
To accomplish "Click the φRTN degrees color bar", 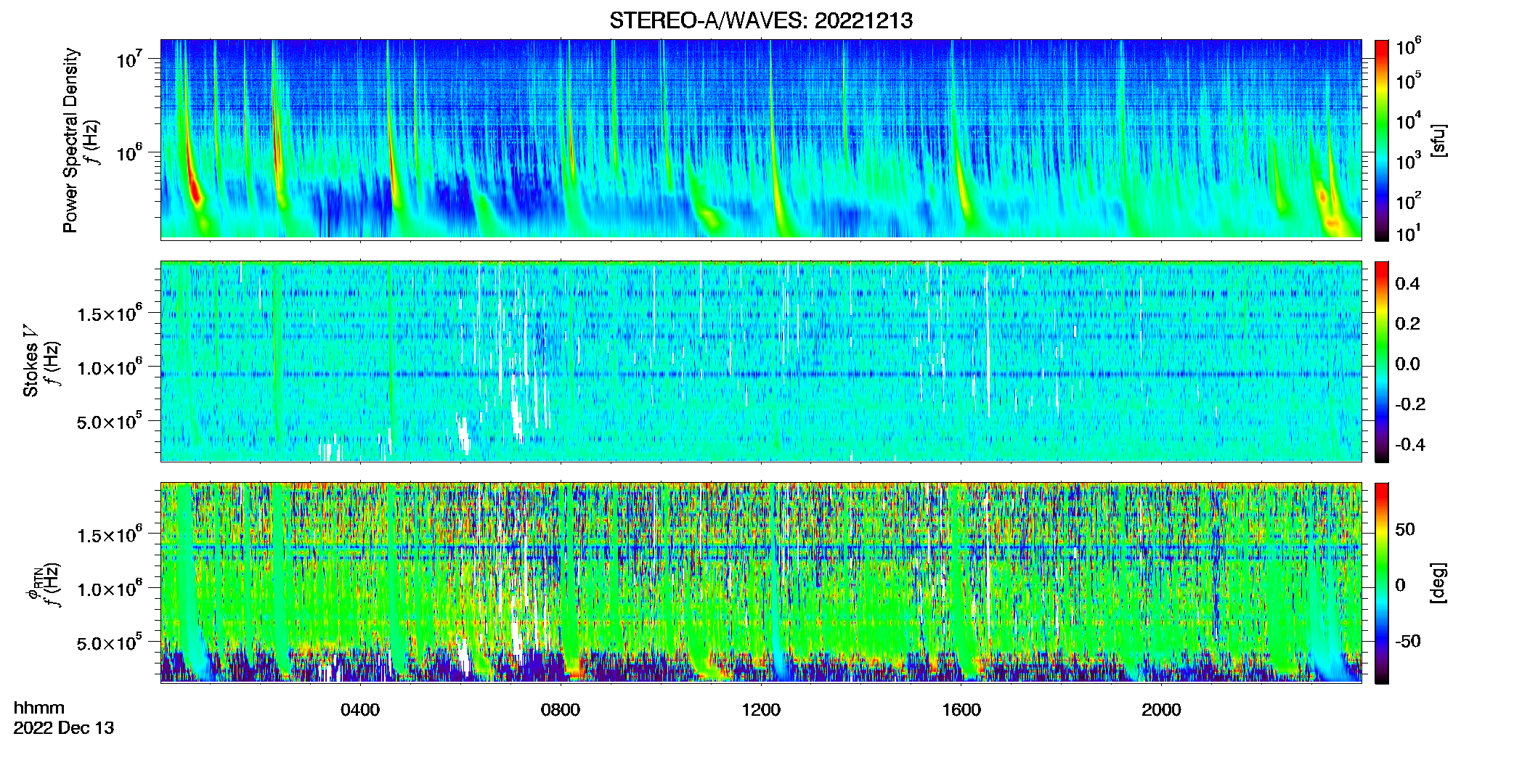I will pos(1382,583).
